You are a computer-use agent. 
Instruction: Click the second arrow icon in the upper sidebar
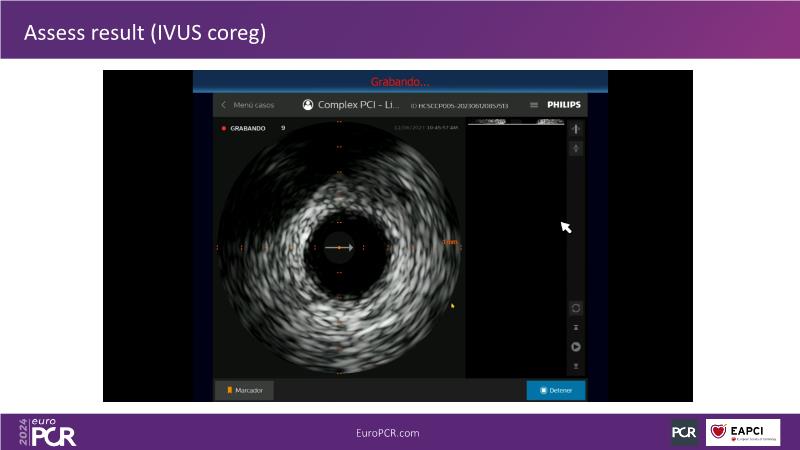pos(576,149)
